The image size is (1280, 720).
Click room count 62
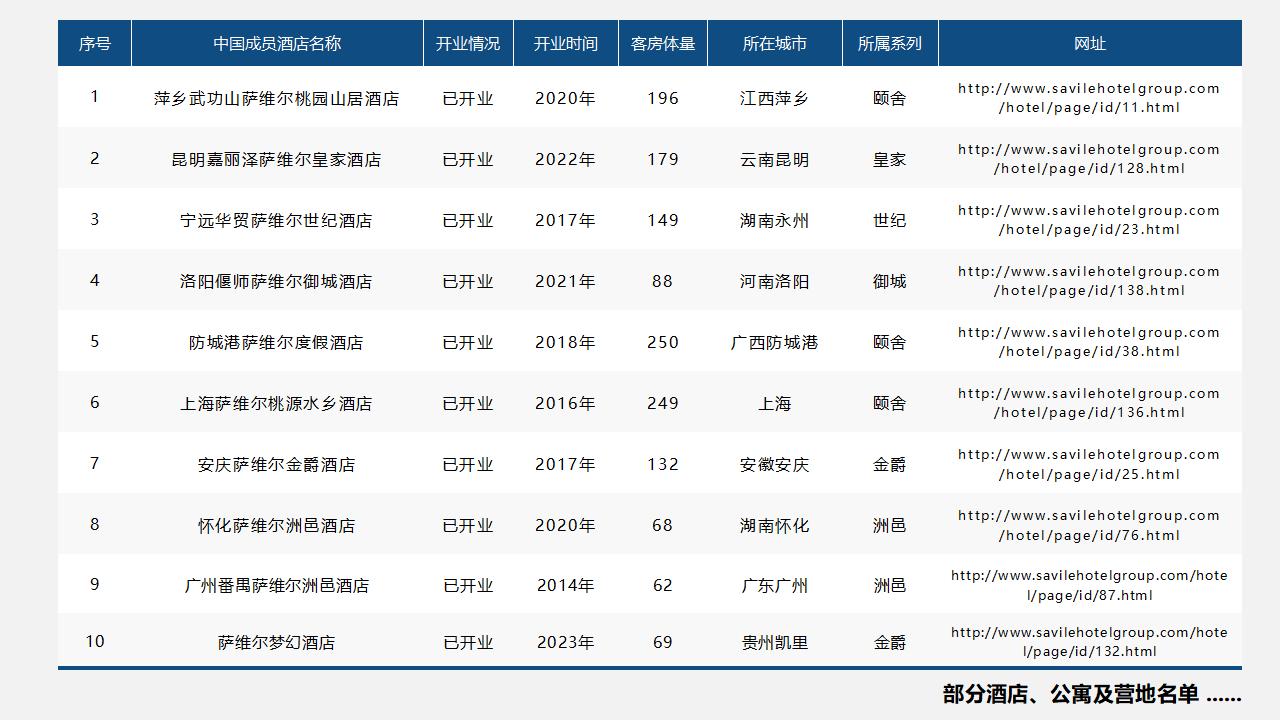663,586
